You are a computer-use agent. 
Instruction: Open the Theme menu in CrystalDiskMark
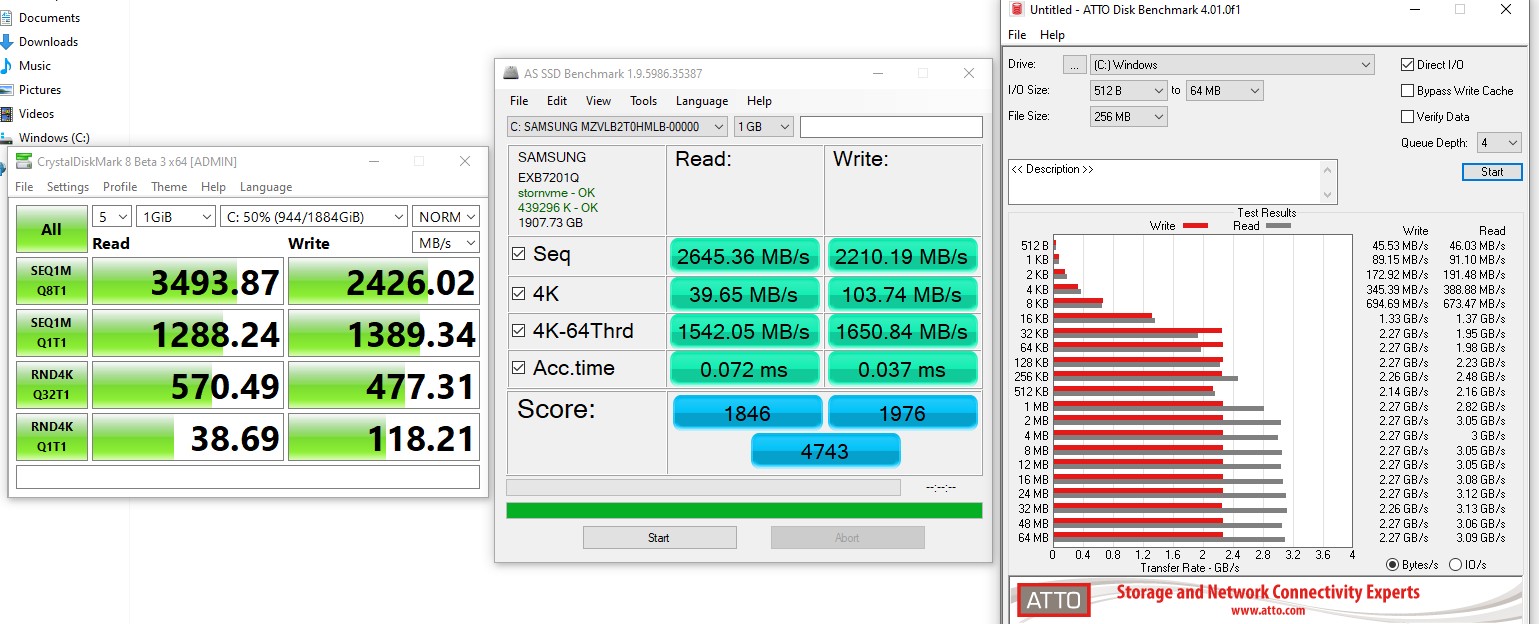(x=168, y=187)
